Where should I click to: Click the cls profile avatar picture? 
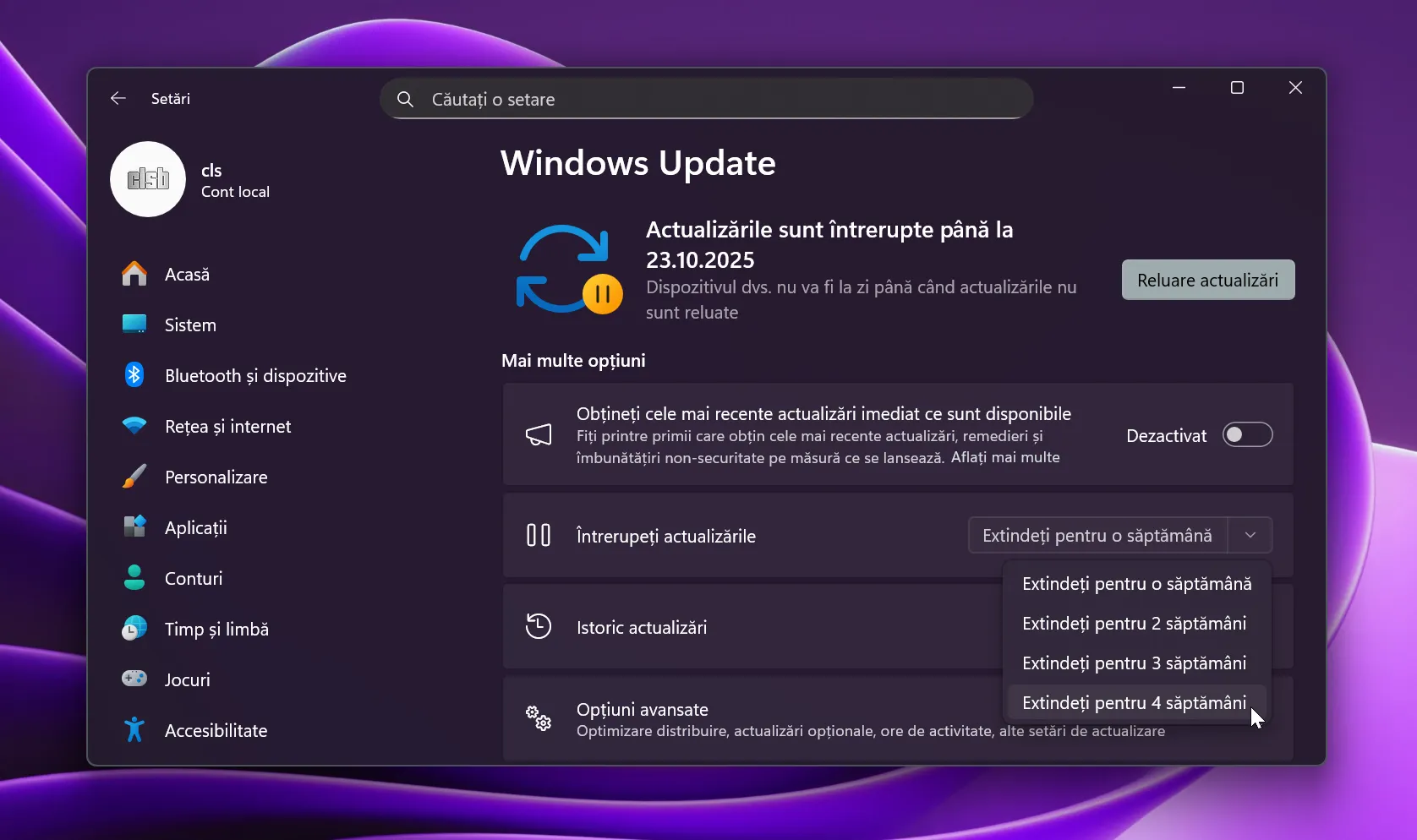click(x=148, y=179)
